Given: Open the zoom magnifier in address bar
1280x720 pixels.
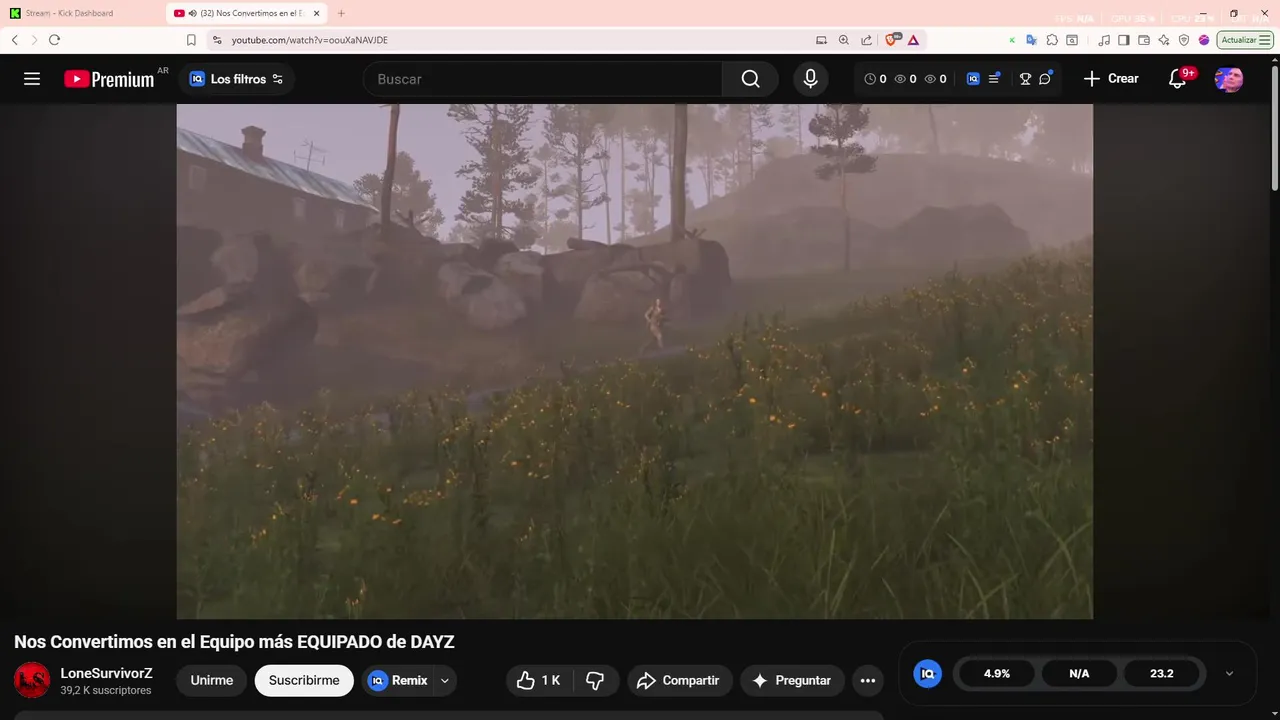Looking at the screenshot, I should (843, 40).
